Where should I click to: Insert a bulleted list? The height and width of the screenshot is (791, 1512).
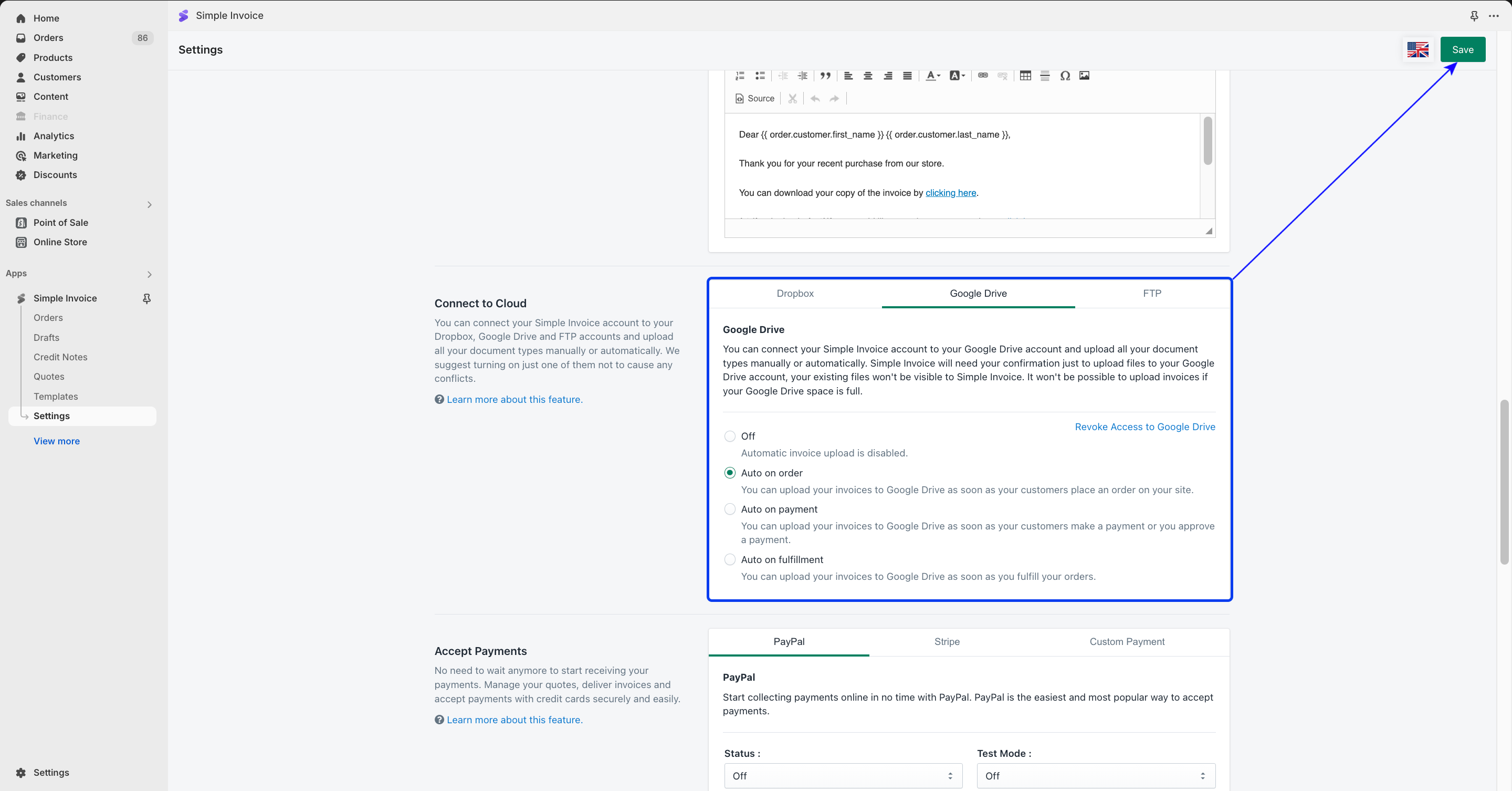760,76
